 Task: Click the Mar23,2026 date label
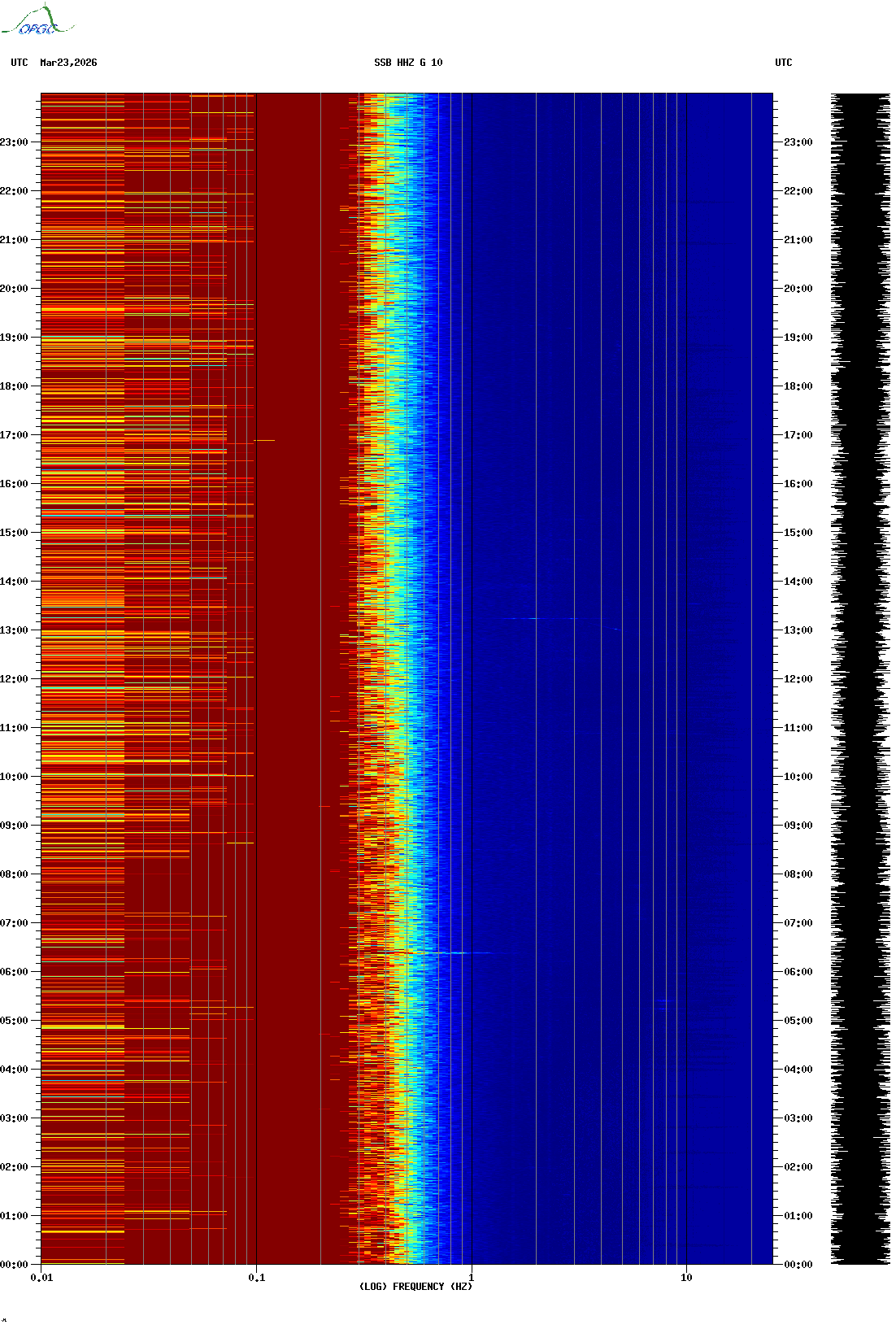[68, 63]
